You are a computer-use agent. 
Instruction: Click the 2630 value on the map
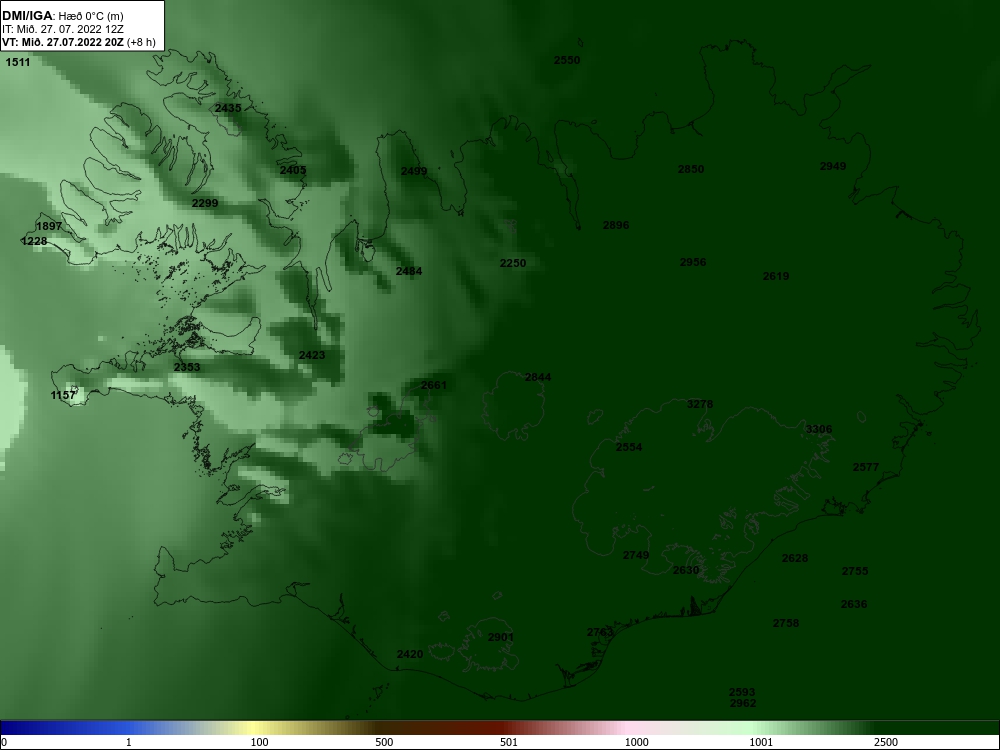(686, 571)
